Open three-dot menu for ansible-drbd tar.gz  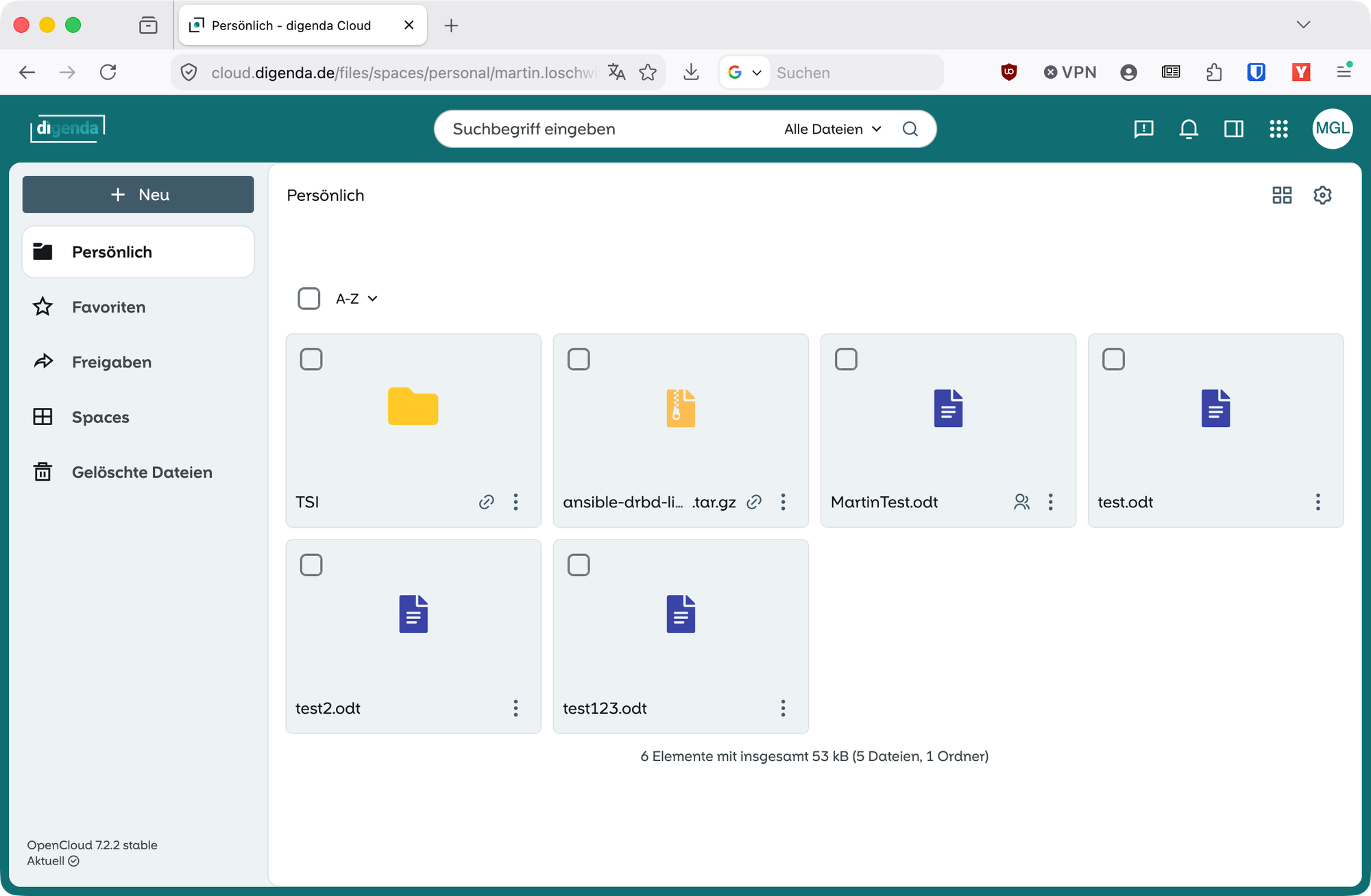coord(783,502)
